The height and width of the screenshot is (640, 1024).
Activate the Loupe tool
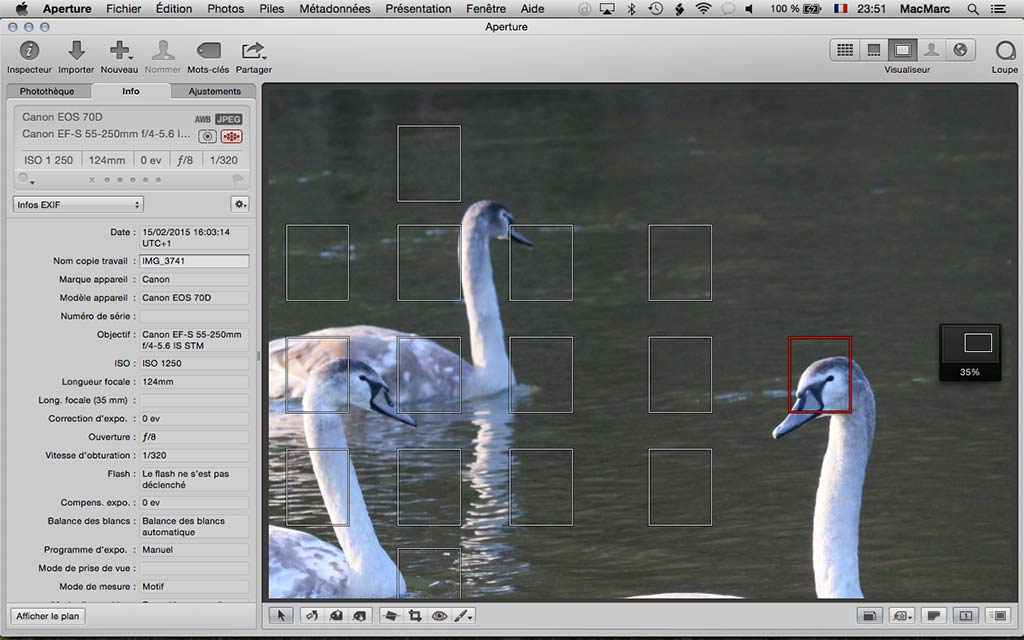pos(1005,50)
